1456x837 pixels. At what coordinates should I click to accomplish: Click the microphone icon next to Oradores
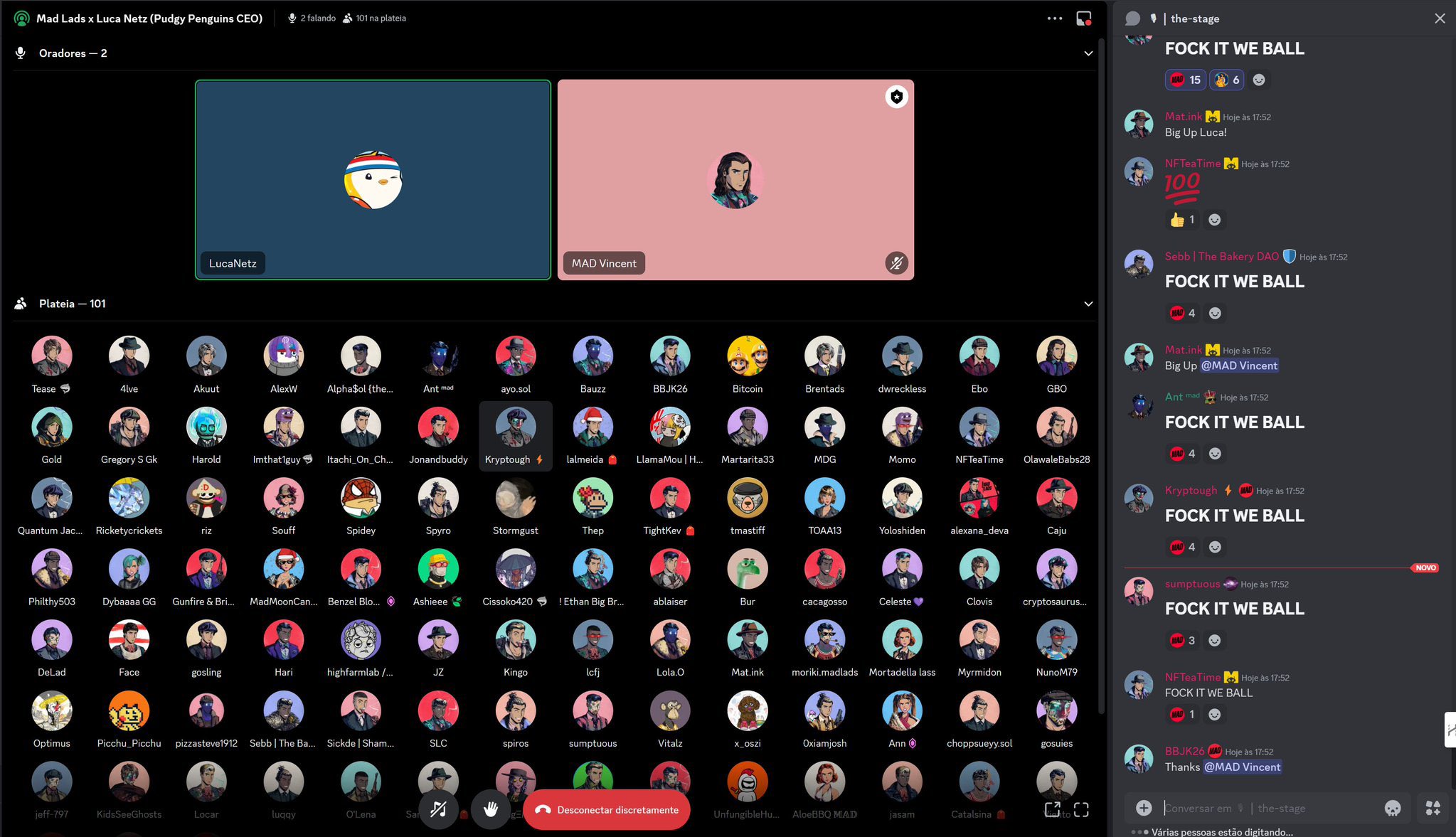click(x=21, y=53)
